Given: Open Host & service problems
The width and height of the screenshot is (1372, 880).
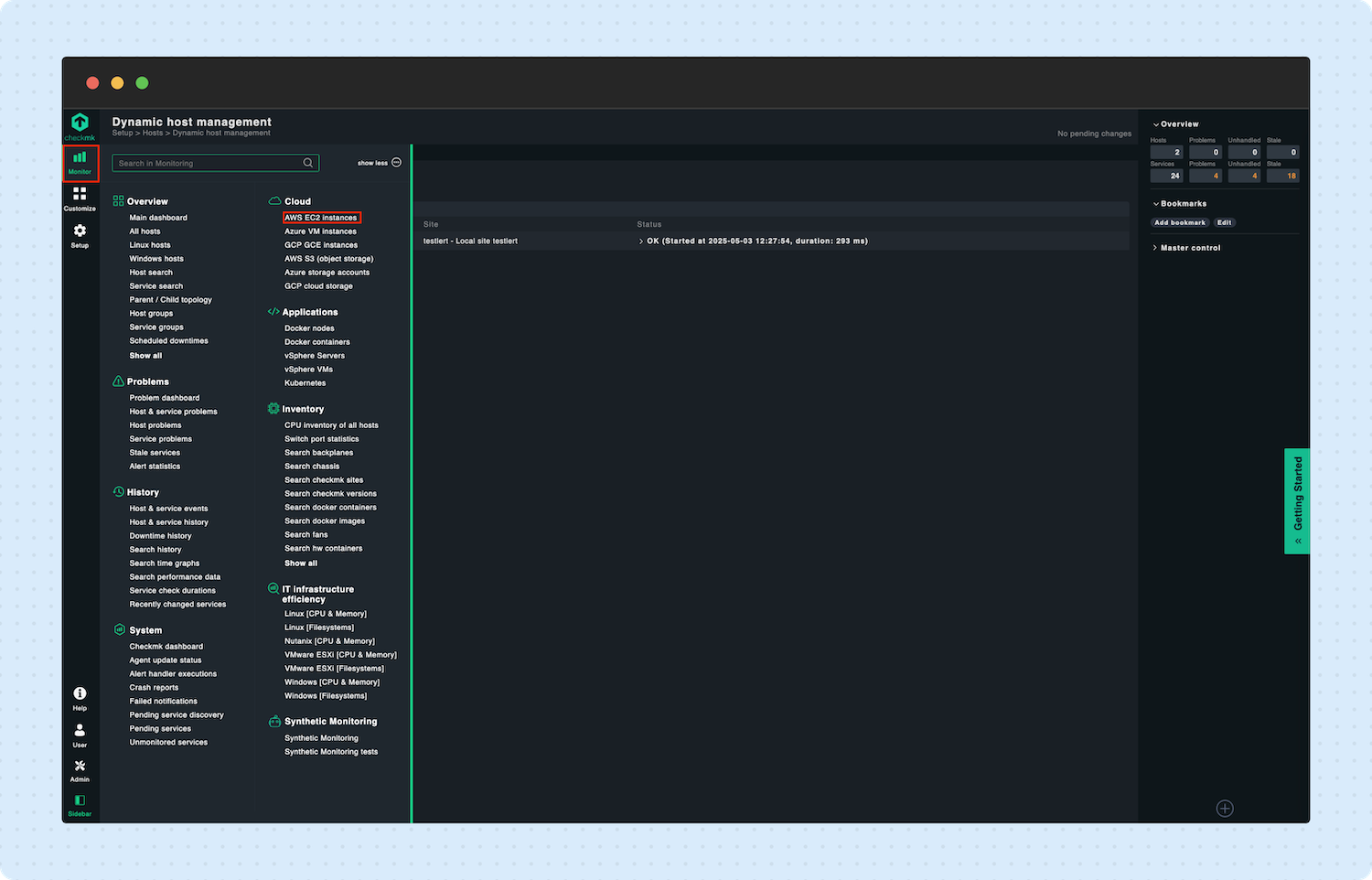Looking at the screenshot, I should click(x=173, y=412).
